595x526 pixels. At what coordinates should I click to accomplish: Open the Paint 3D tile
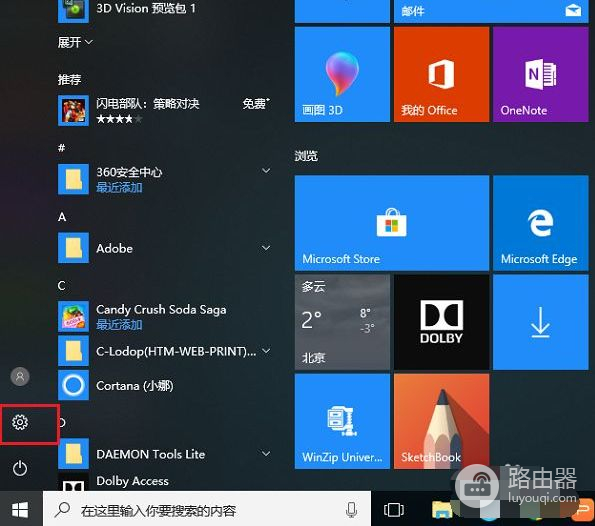click(x=342, y=74)
